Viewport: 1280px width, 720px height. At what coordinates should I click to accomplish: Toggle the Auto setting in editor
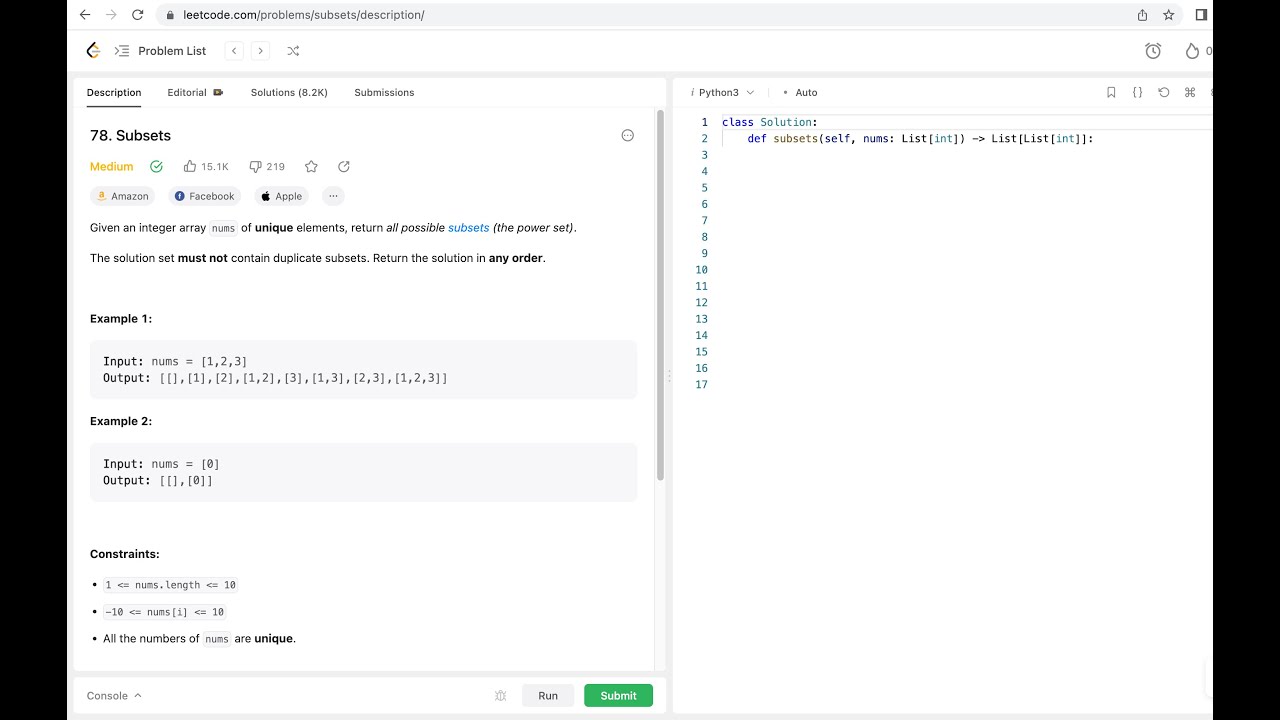tap(801, 92)
